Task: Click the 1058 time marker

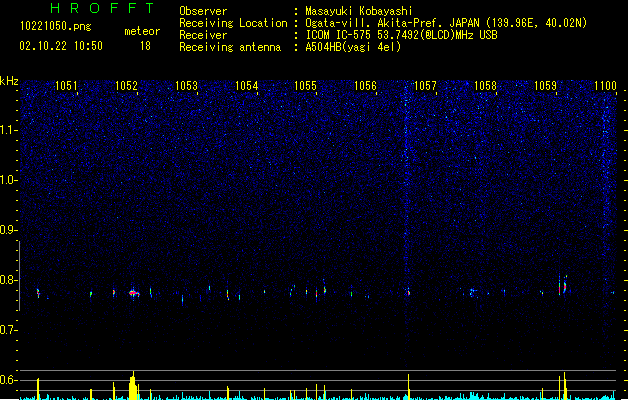Action: click(x=485, y=85)
